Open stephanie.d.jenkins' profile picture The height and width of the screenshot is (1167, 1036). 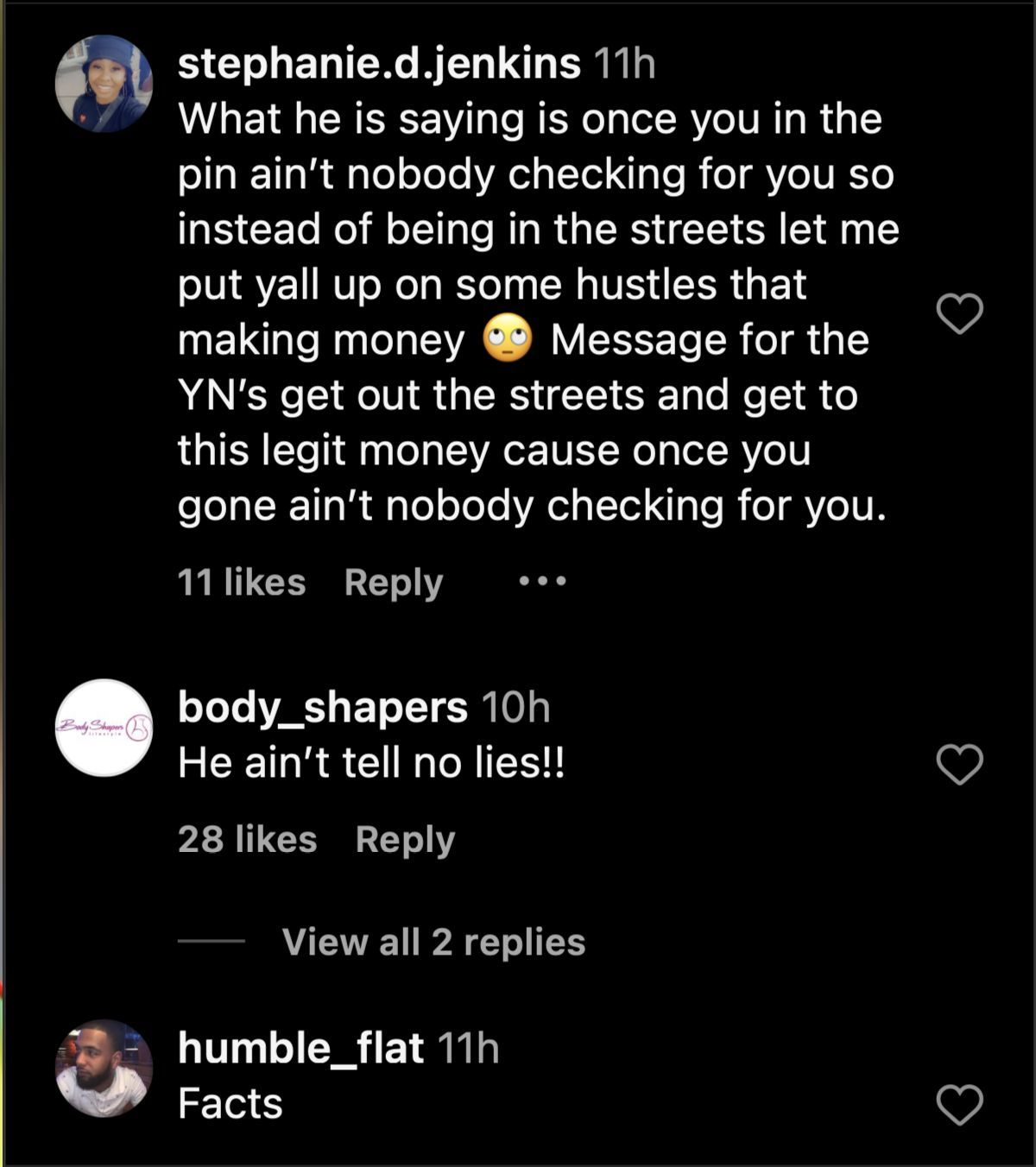tap(104, 84)
